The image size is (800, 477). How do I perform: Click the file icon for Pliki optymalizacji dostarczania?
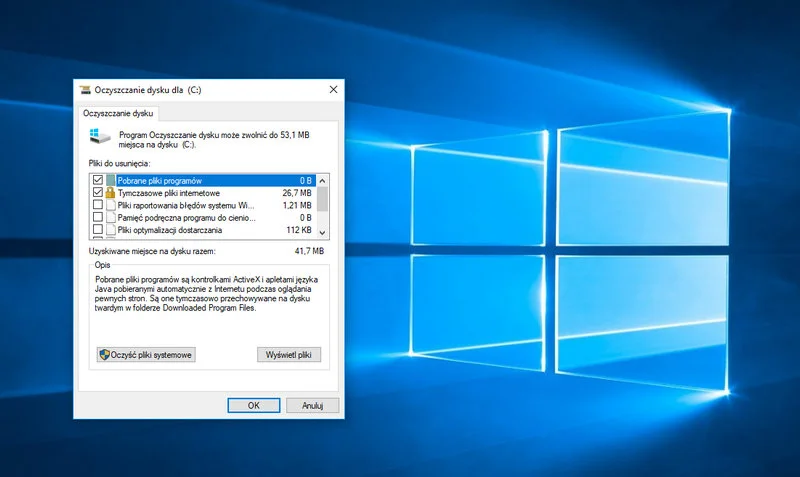(111, 230)
